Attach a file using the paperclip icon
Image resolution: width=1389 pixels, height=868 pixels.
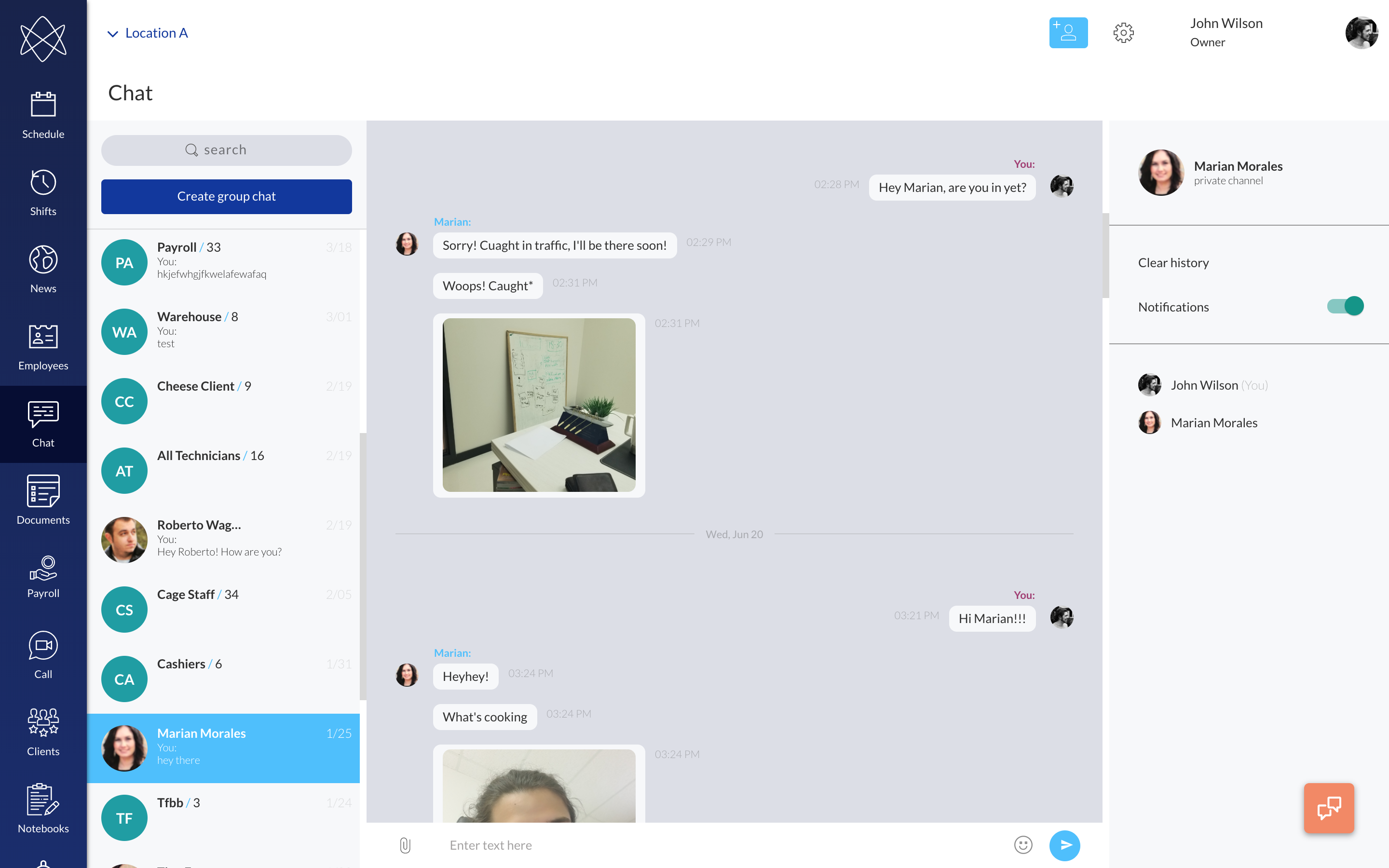(x=405, y=845)
